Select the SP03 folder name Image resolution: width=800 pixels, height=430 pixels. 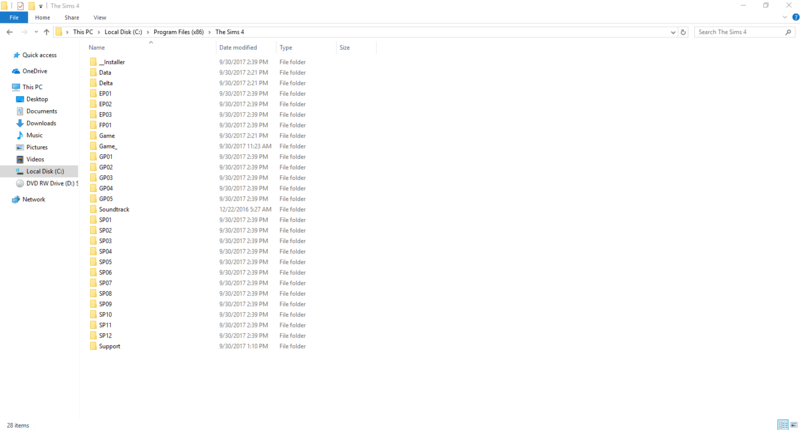point(106,241)
